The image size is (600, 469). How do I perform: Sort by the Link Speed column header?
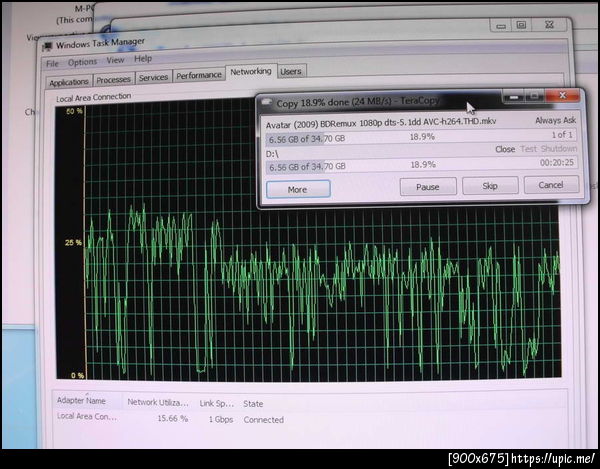(x=216, y=404)
